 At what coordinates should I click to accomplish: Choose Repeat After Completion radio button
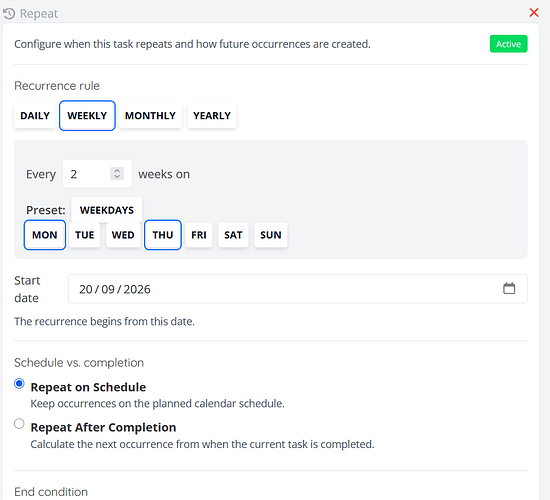point(19,424)
